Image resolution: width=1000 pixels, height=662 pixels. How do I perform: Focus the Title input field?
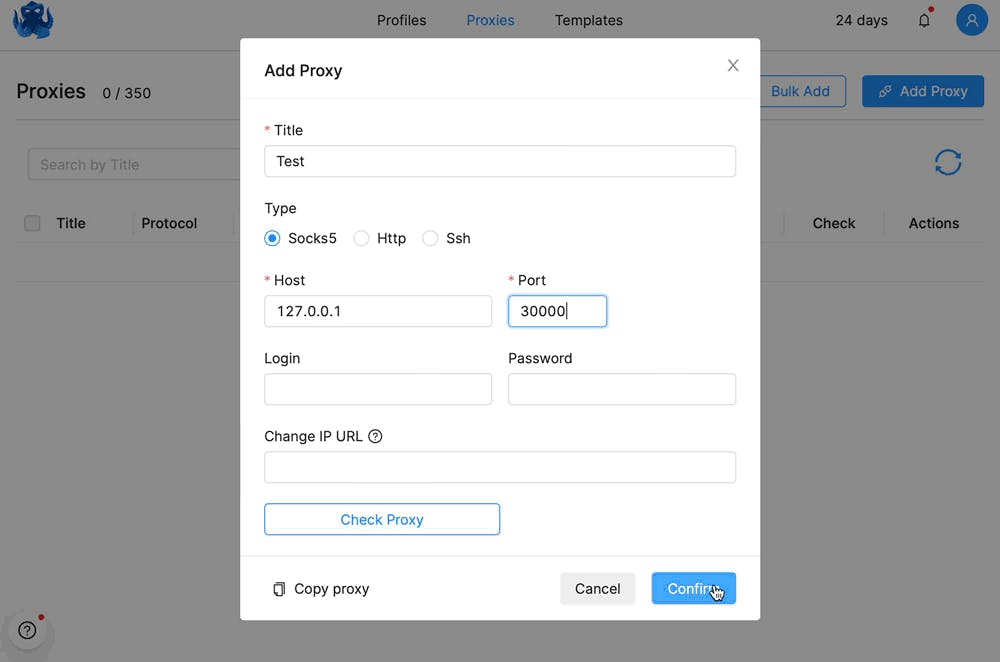[500, 161]
